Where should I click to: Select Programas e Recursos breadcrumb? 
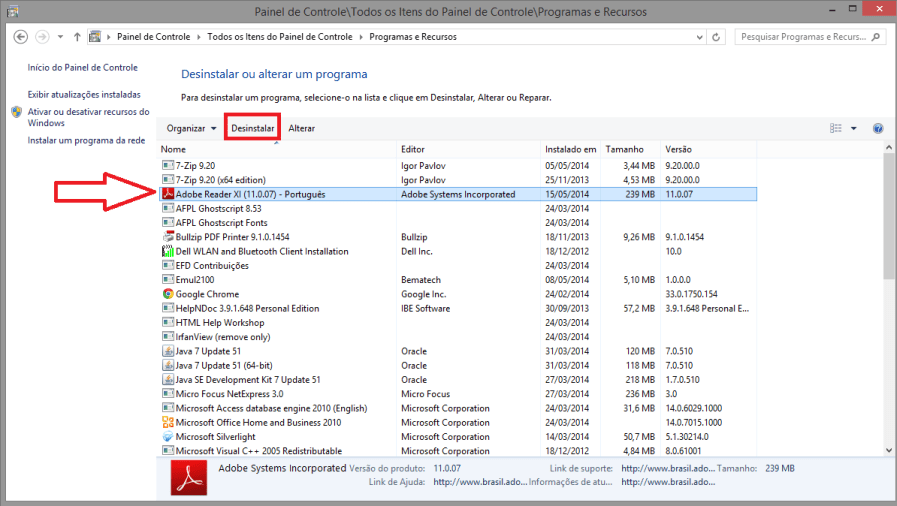click(x=413, y=37)
